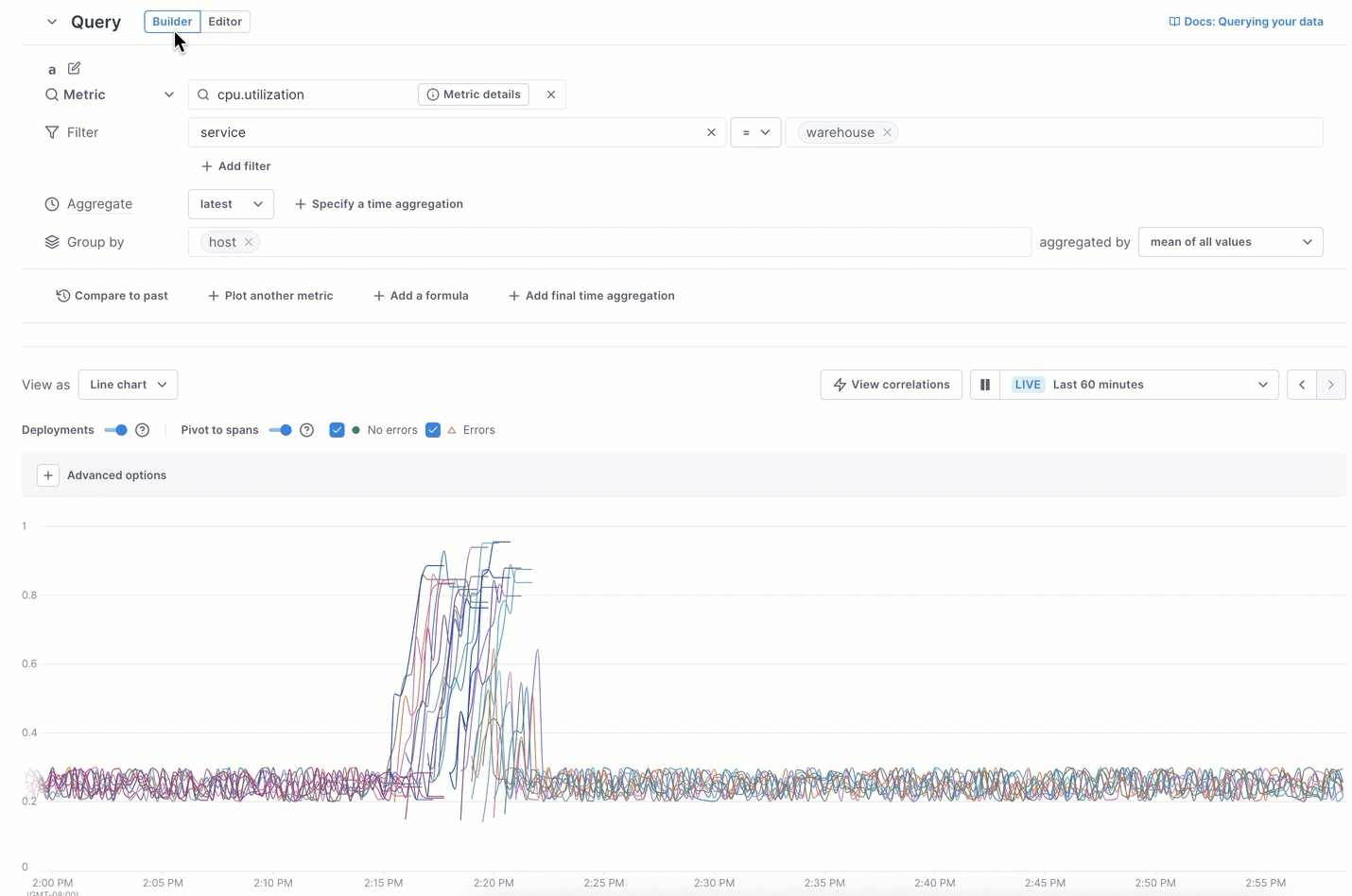Select the Builder tab
This screenshot has height=896, width=1352.
click(171, 22)
